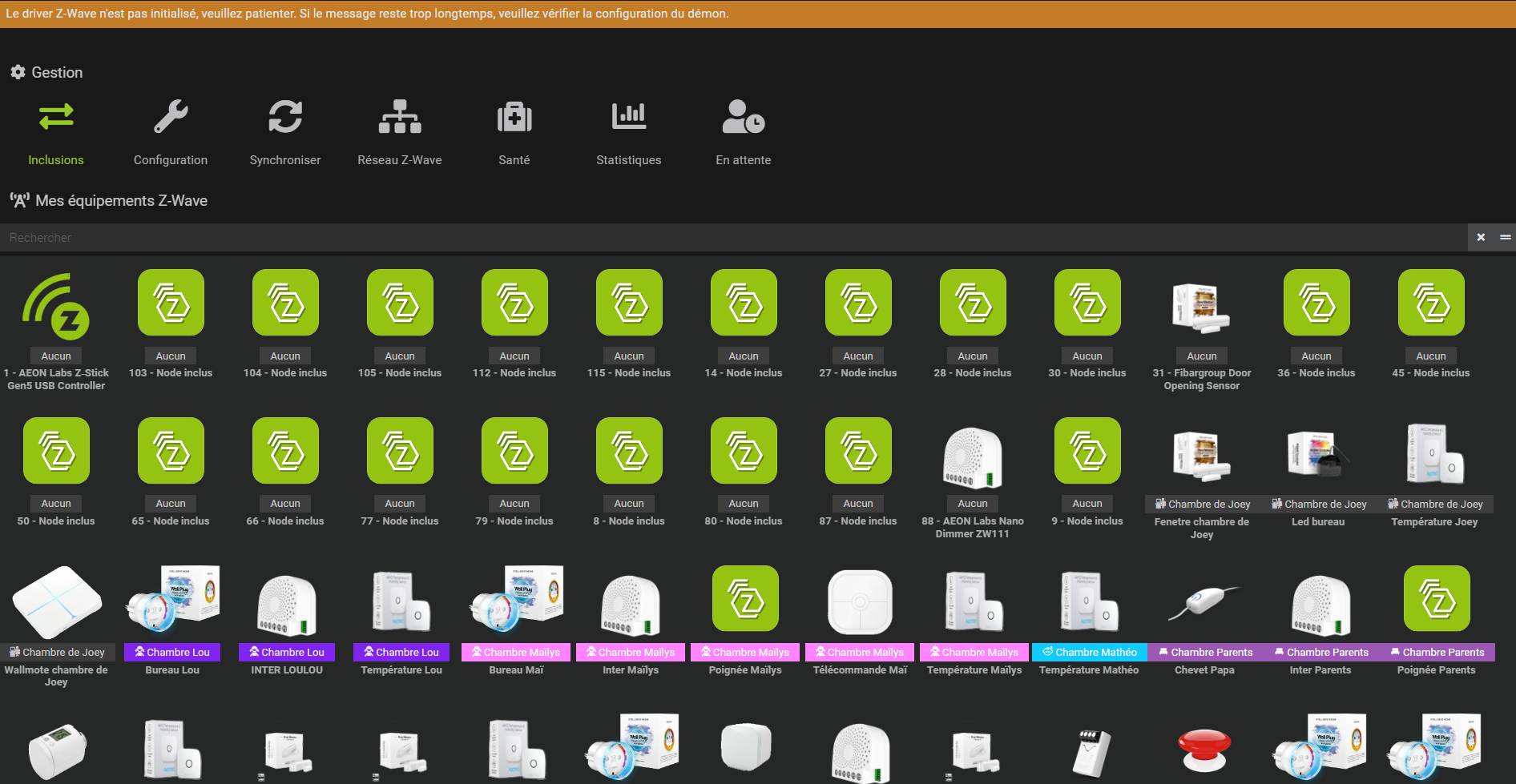The height and width of the screenshot is (784, 1516).
Task: Click the Synchroniser refresh icon
Action: 285,118
